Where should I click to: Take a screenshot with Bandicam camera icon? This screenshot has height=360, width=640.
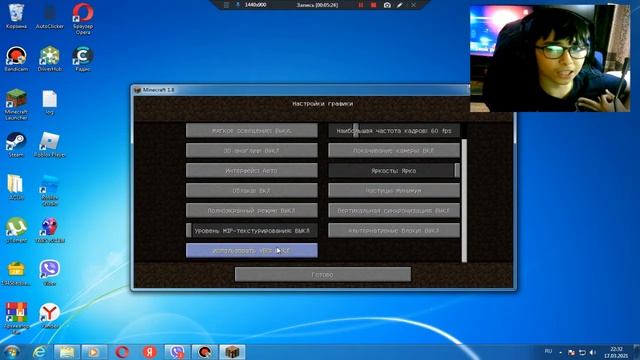pos(387,5)
